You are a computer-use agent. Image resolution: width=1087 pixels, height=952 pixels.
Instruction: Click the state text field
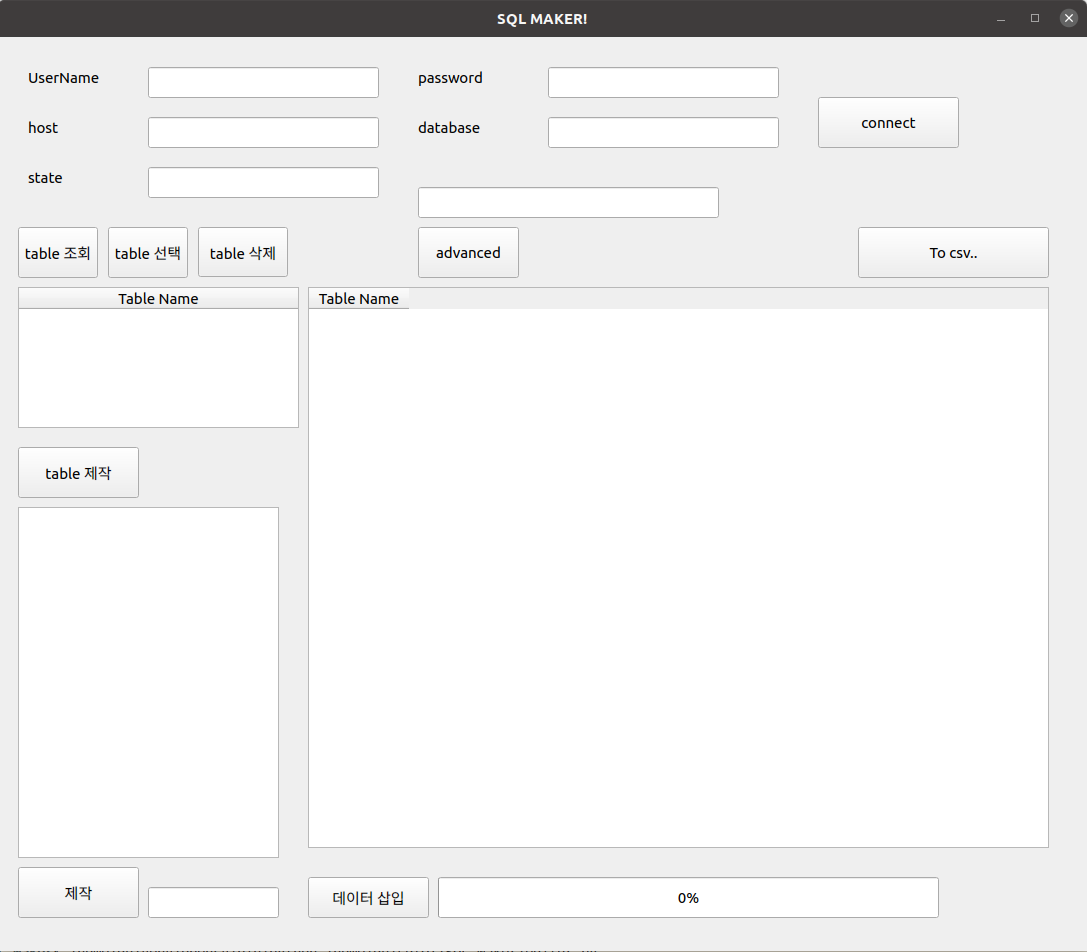pos(263,182)
